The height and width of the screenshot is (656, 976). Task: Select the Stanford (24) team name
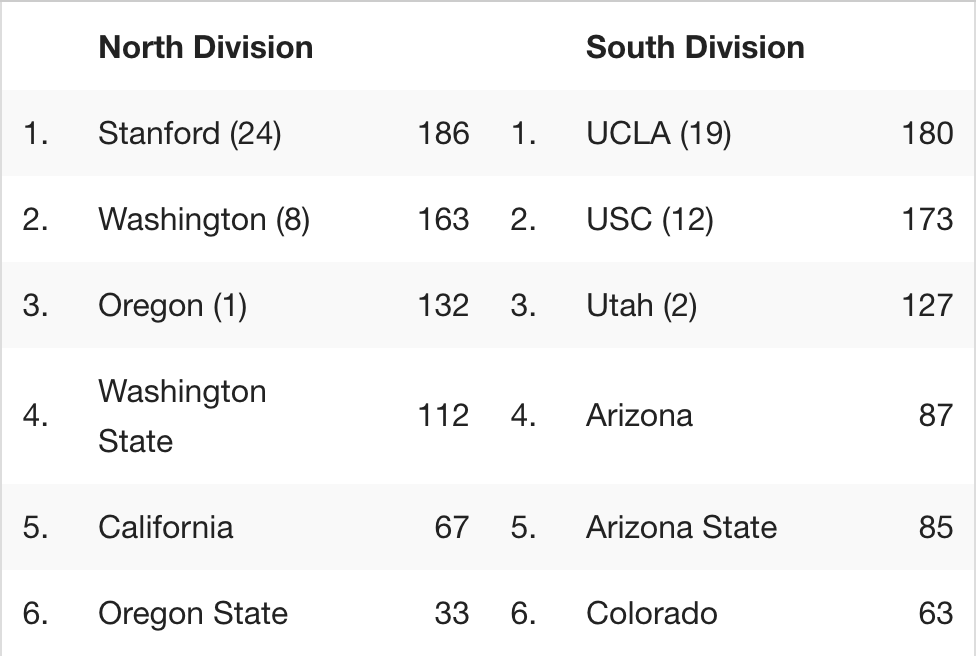(190, 133)
